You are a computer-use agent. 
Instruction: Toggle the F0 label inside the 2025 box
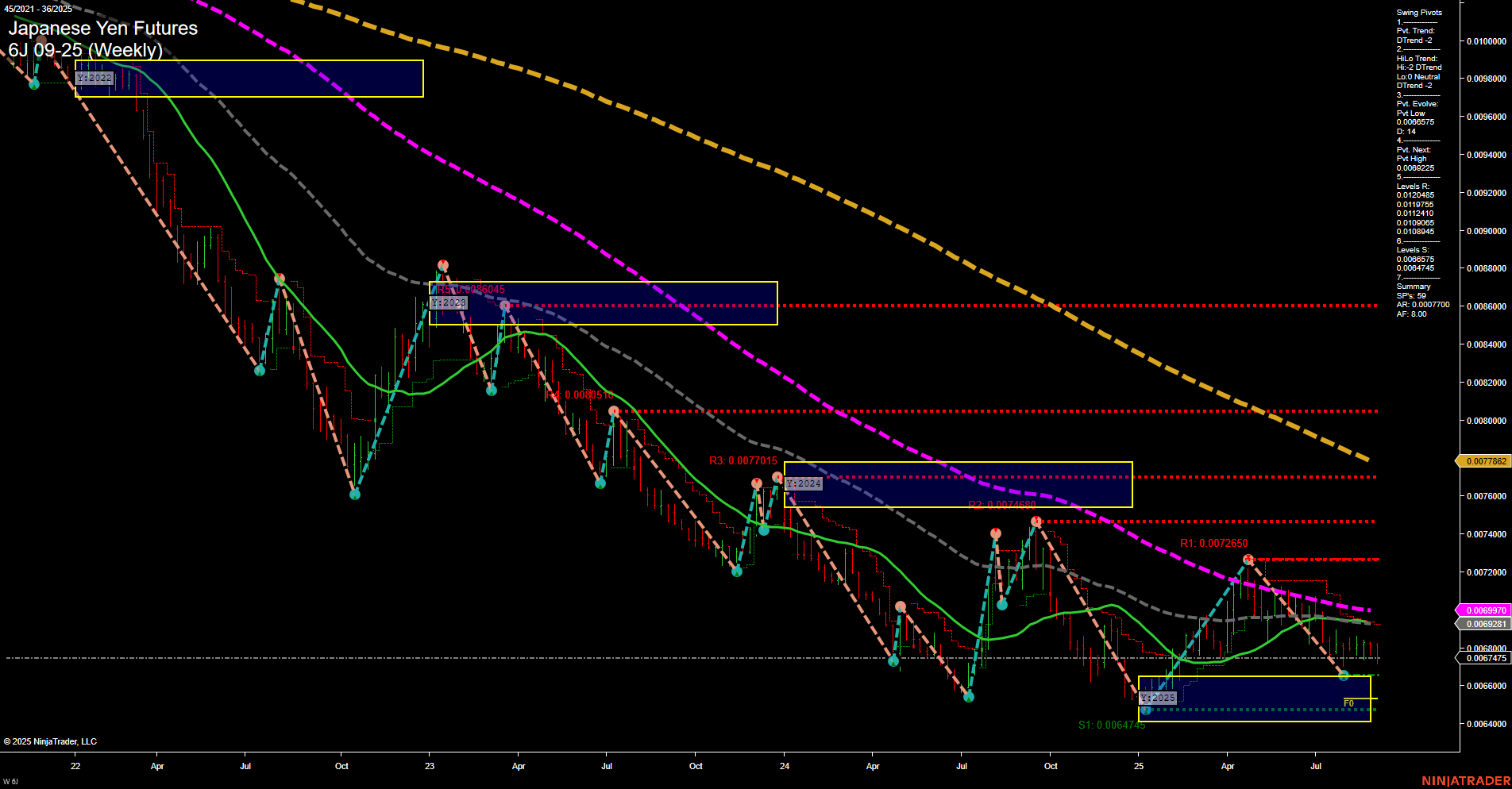1348,702
